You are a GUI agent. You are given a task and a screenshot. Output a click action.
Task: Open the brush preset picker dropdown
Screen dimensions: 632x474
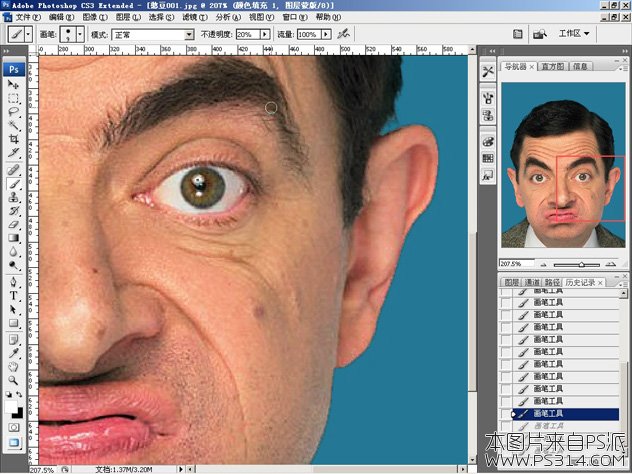click(80, 35)
